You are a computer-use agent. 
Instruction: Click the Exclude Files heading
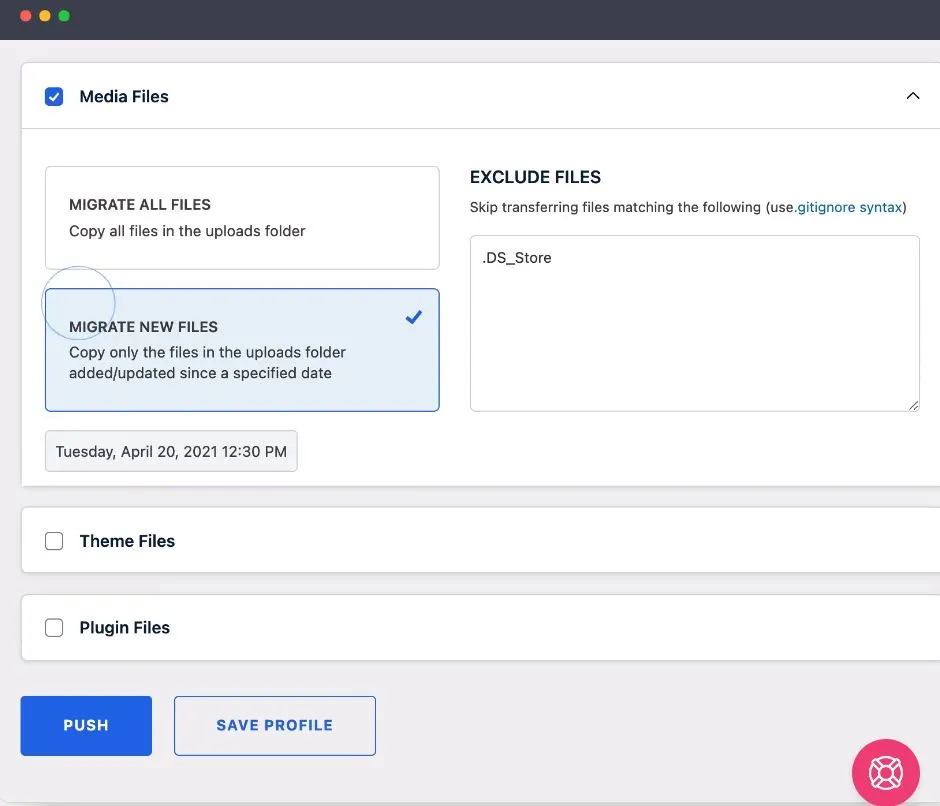coord(535,177)
